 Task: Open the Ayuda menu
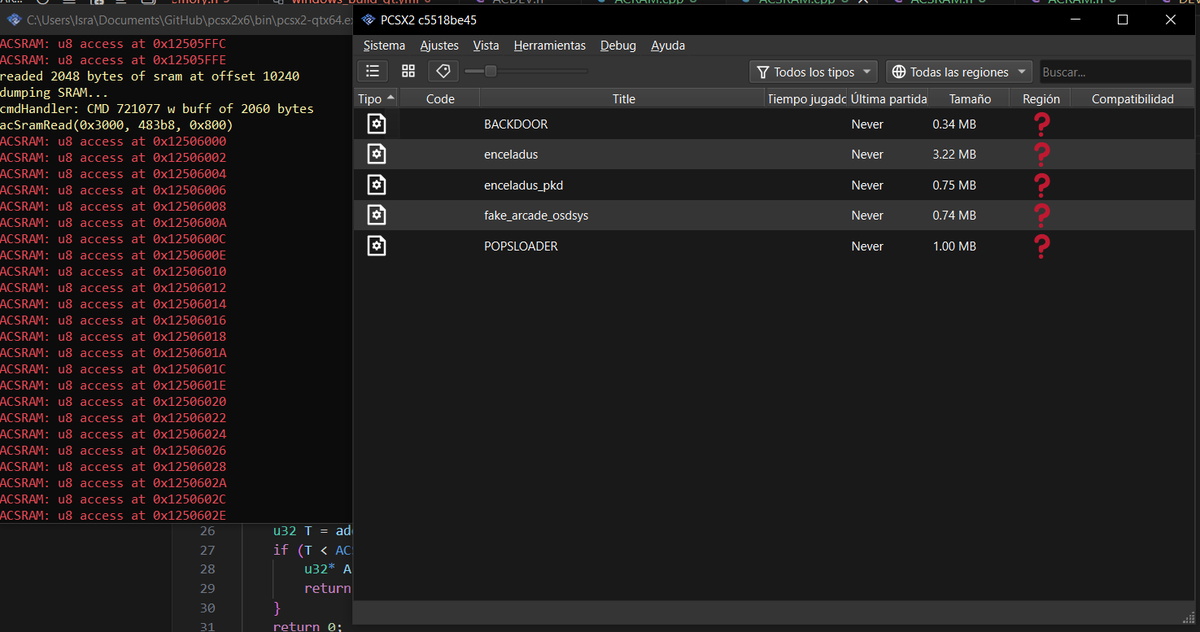point(668,46)
